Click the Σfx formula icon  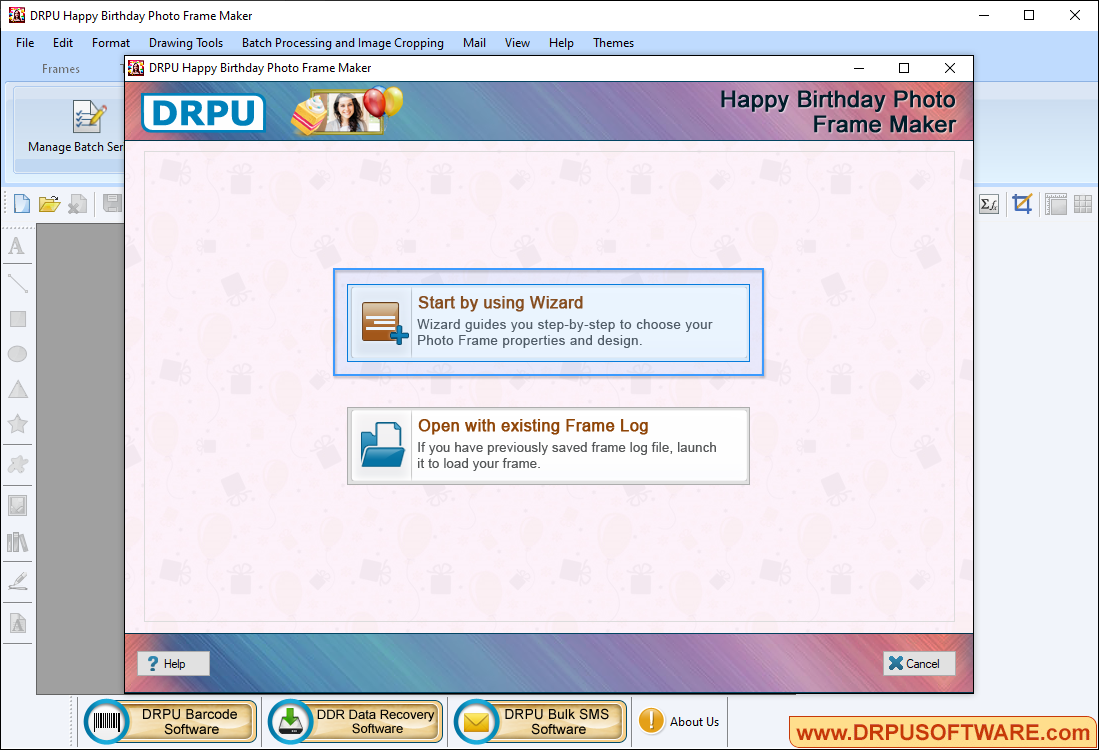(x=989, y=204)
